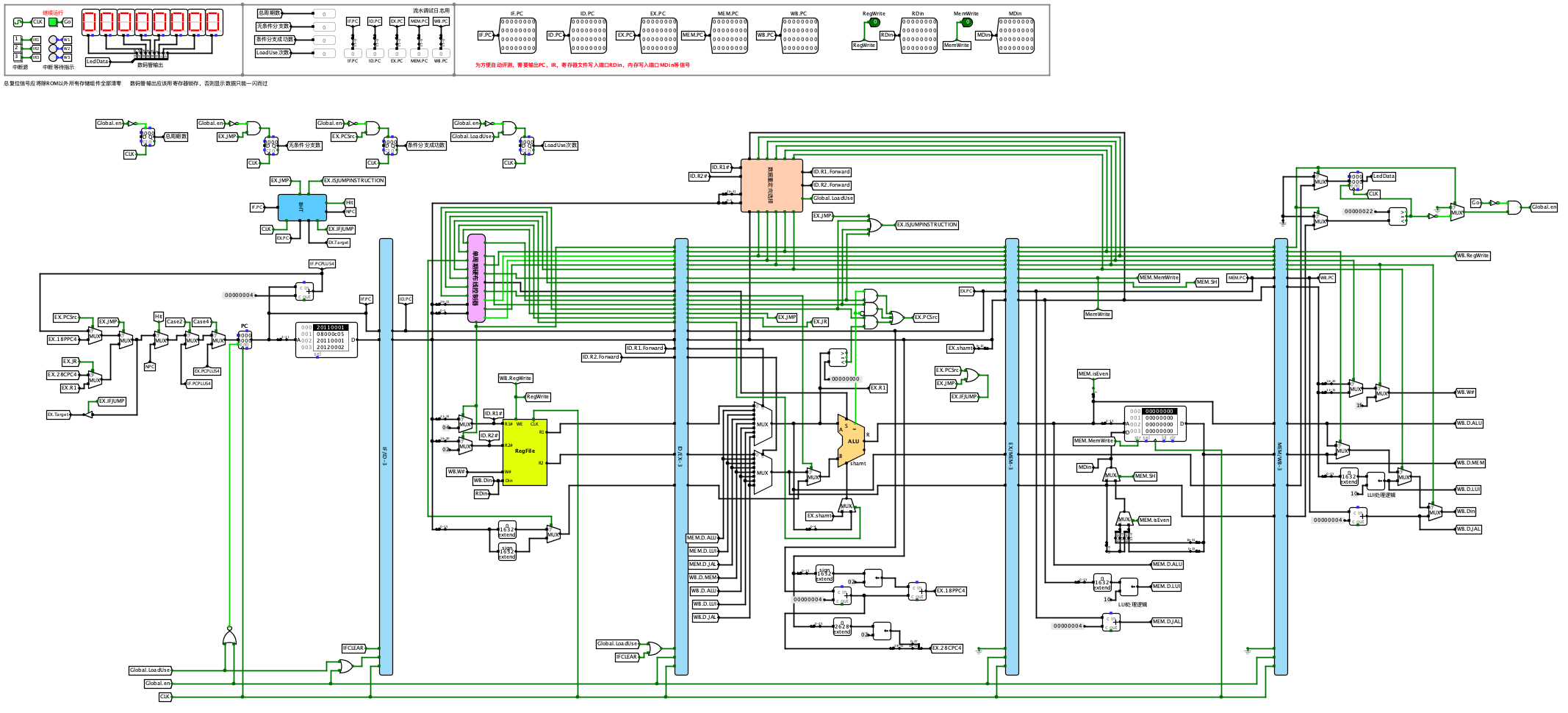Select the yellow RegFile component
The image size is (1568, 713).
point(525,451)
